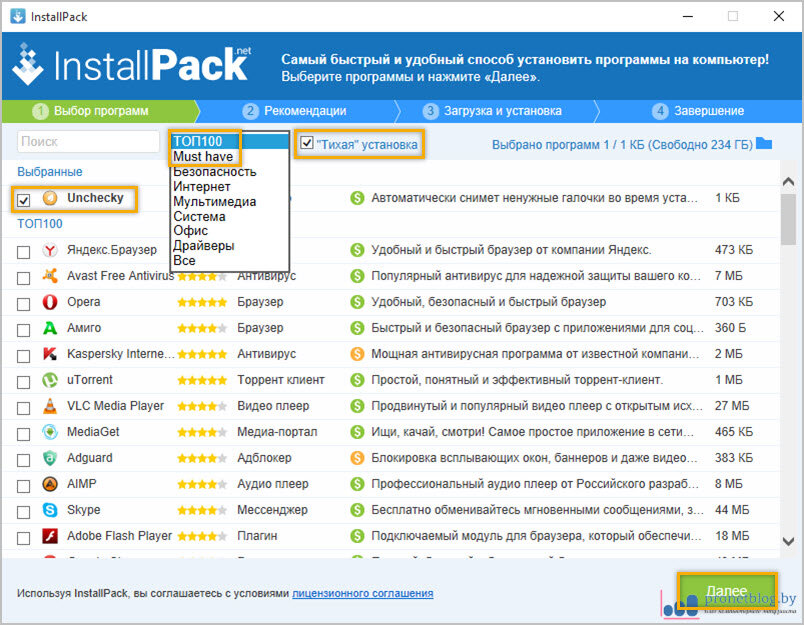Click the green dollar icon for Unchecky

tap(357, 198)
